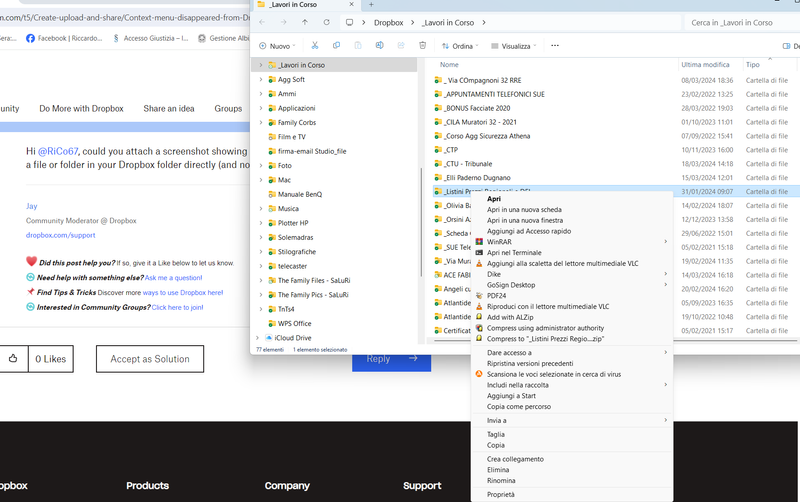The image size is (800, 502).
Task: Open the Ordina sort dropdown
Action: pyautogui.click(x=460, y=46)
